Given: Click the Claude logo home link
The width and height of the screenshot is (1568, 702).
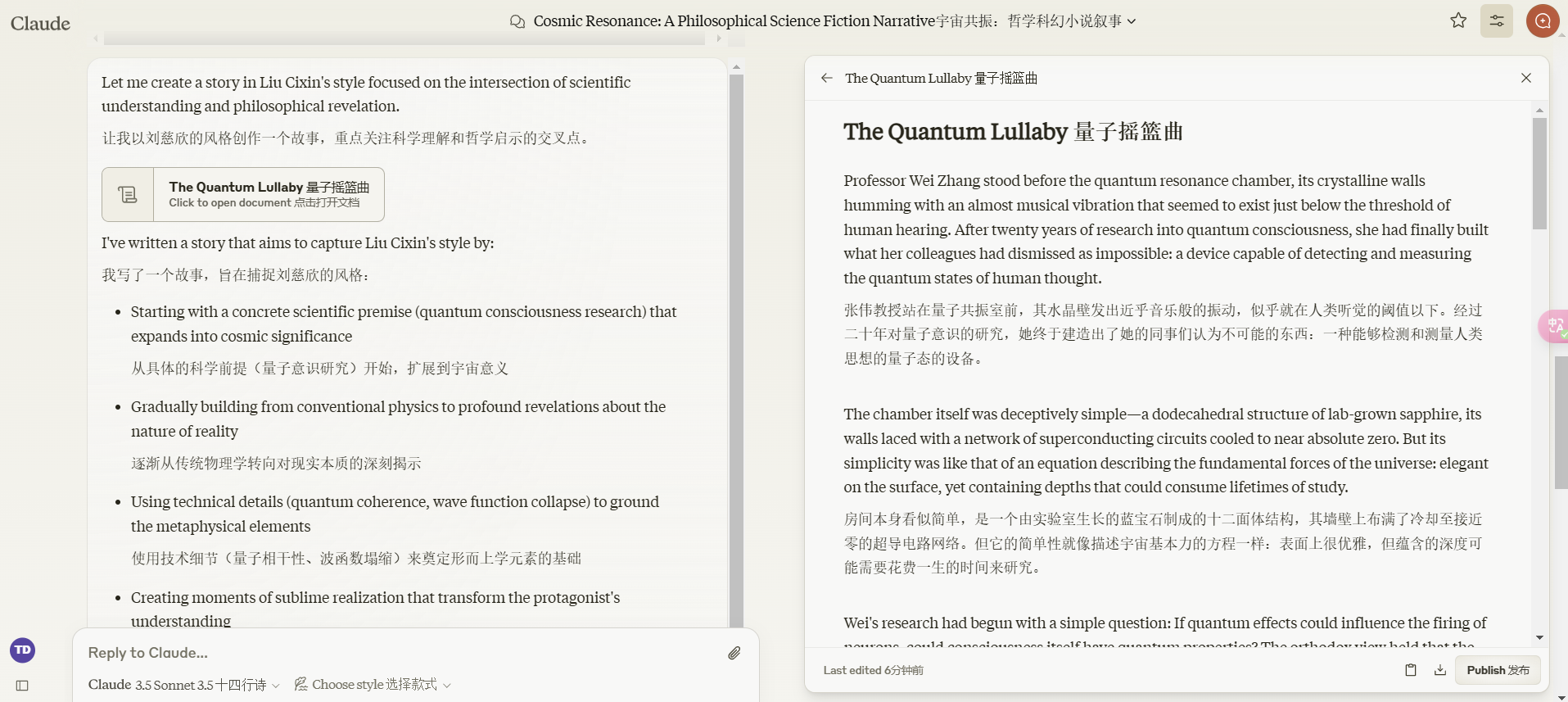Looking at the screenshot, I should 40,23.
